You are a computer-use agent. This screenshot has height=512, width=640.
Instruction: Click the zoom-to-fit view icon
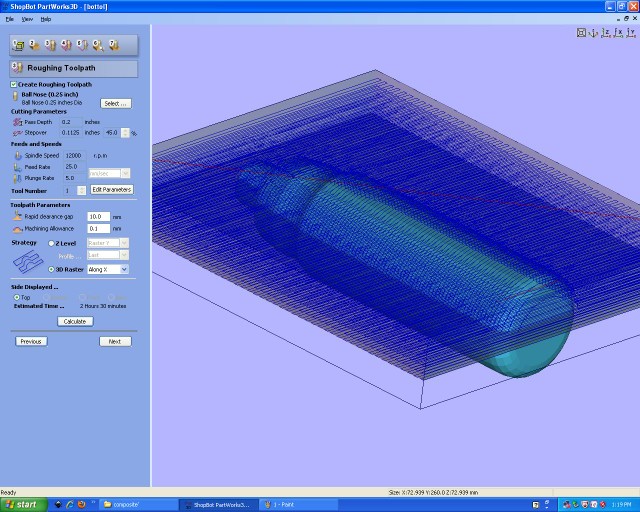(581, 33)
